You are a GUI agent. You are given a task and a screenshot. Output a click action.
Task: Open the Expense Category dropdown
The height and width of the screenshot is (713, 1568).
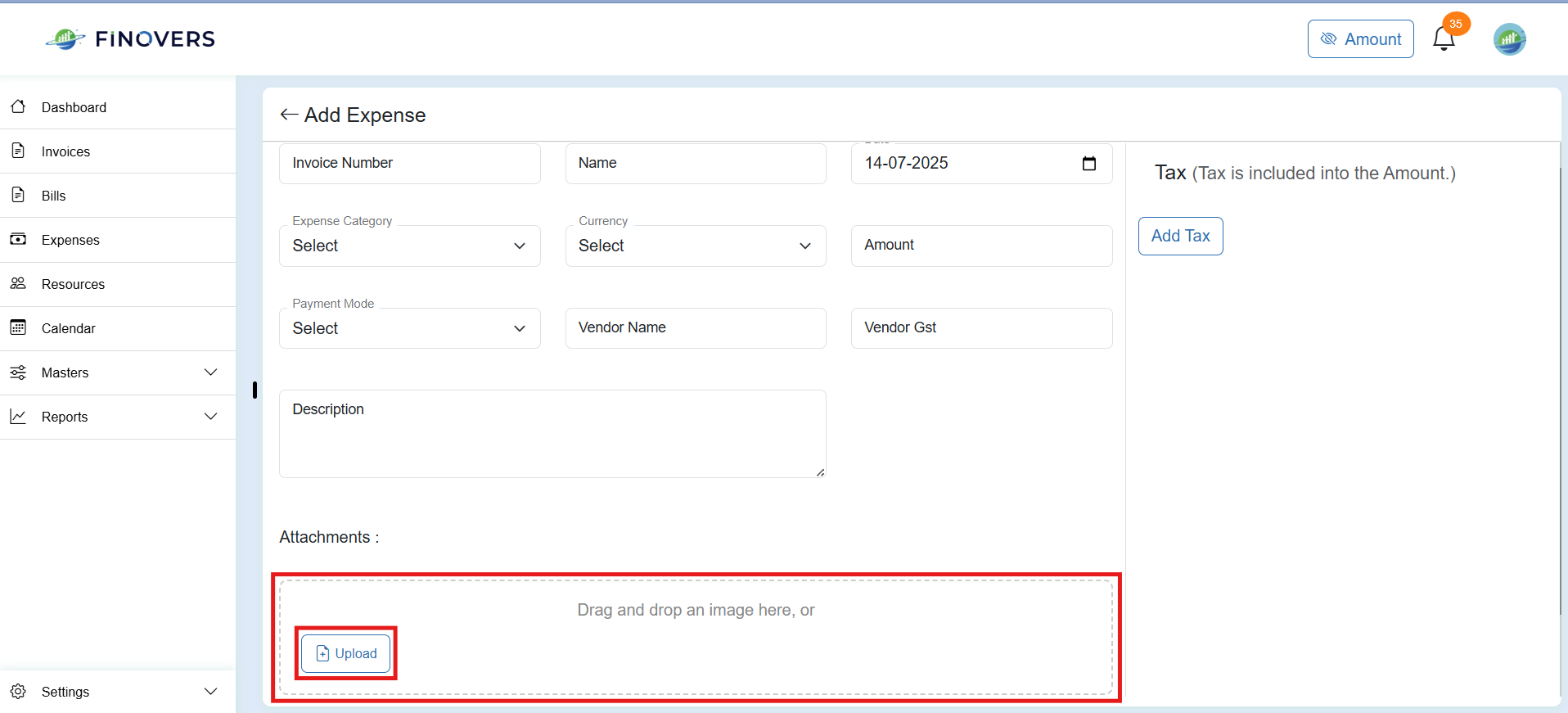(409, 246)
